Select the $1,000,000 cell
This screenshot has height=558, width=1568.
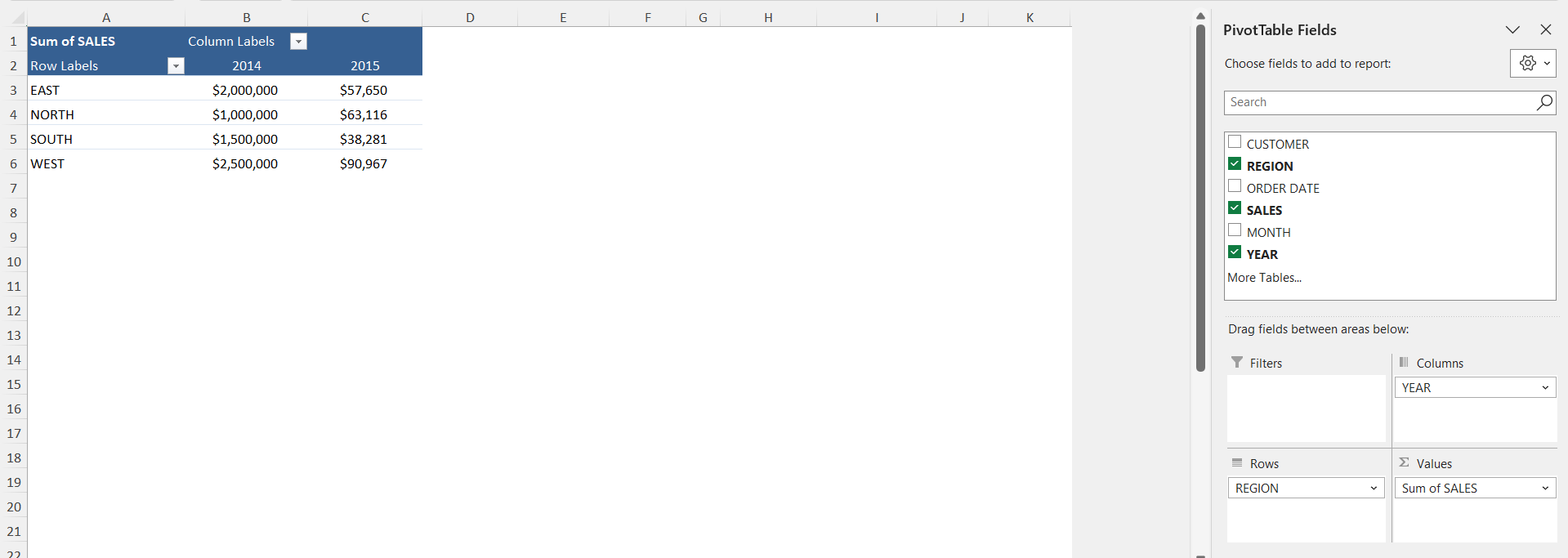247,114
